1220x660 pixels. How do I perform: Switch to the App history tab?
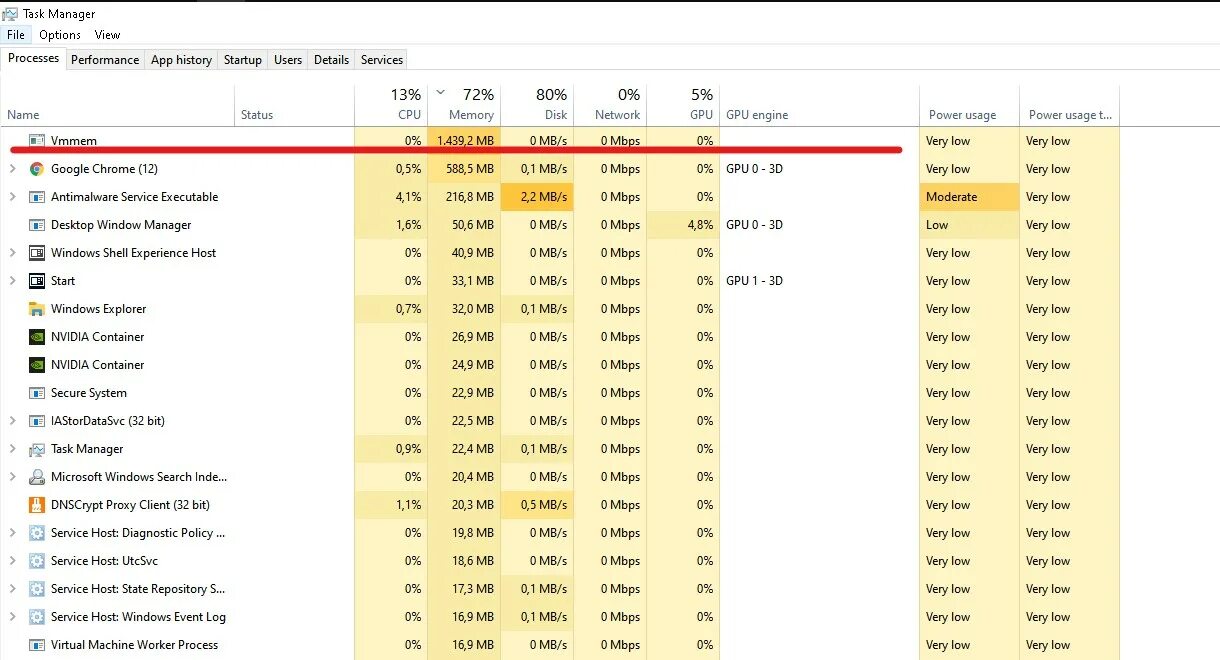tap(181, 60)
